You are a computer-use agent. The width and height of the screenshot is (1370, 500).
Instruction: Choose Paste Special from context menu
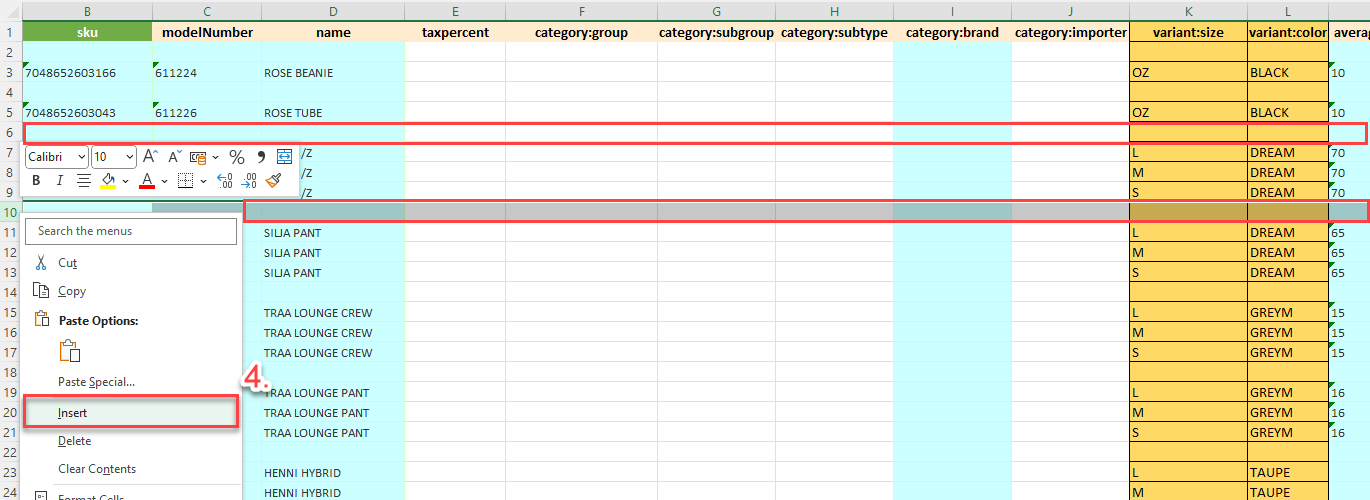tap(96, 382)
